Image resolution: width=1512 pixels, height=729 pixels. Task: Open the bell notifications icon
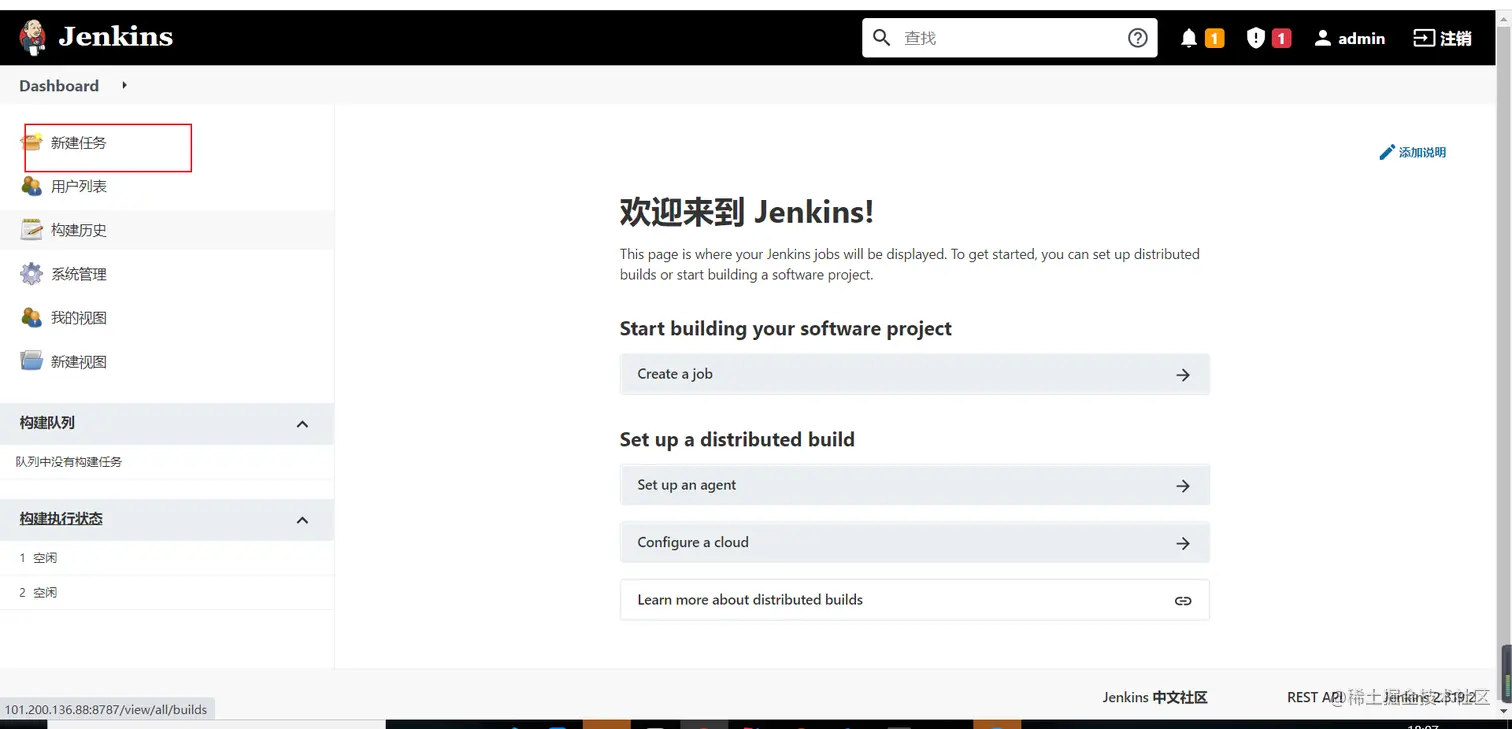1189,38
